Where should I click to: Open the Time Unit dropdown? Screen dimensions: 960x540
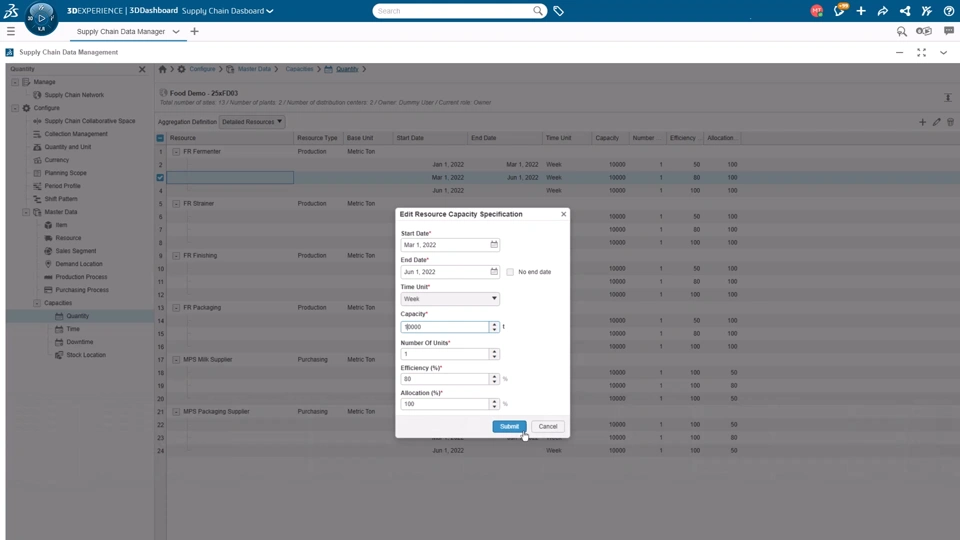point(450,299)
